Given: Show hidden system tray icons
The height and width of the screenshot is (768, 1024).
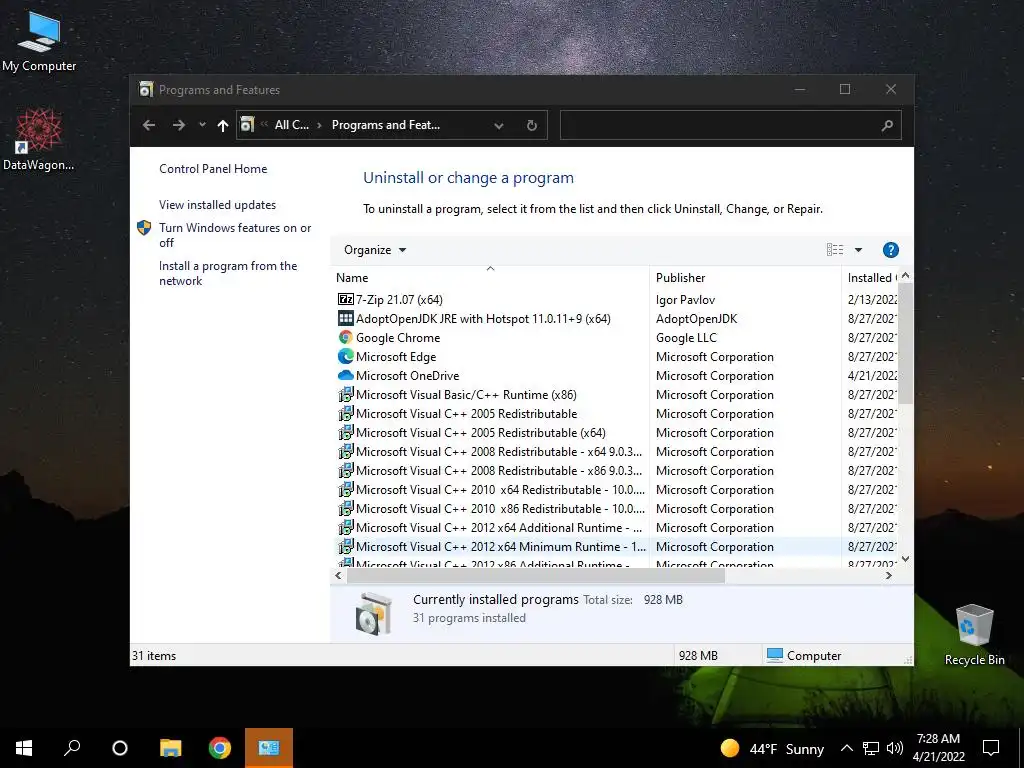Looking at the screenshot, I should pos(846,748).
